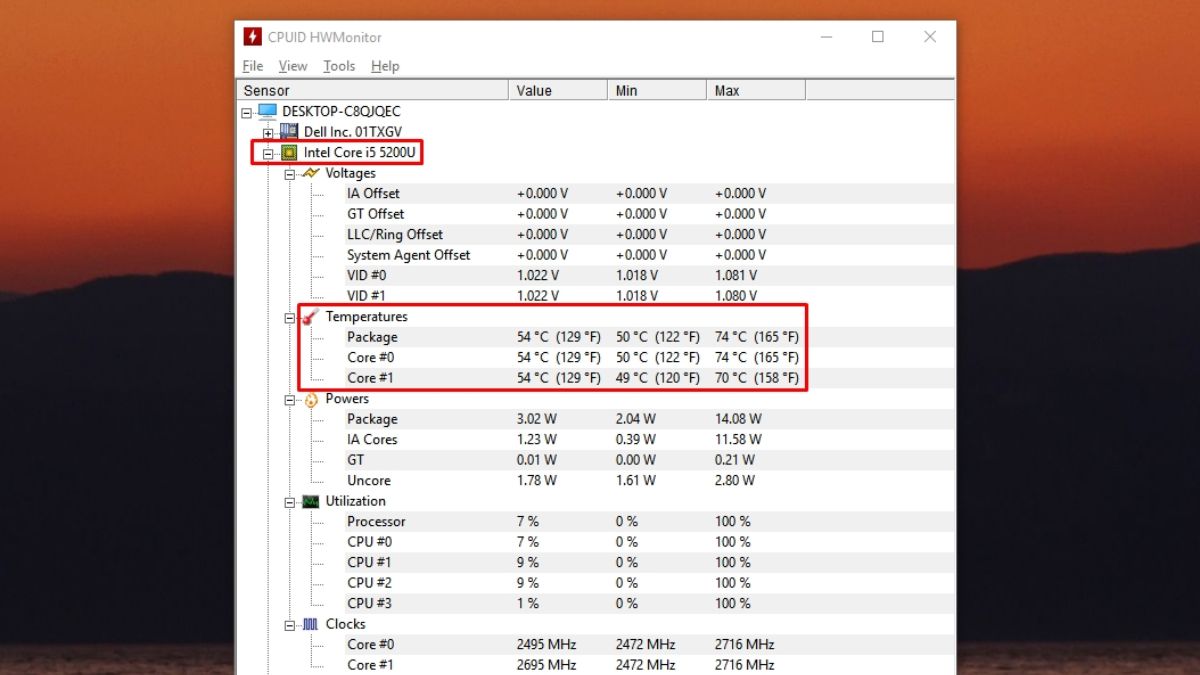The image size is (1200, 675).
Task: Click the HWMonitor lightning app icon in title bar
Action: pyautogui.click(x=253, y=37)
